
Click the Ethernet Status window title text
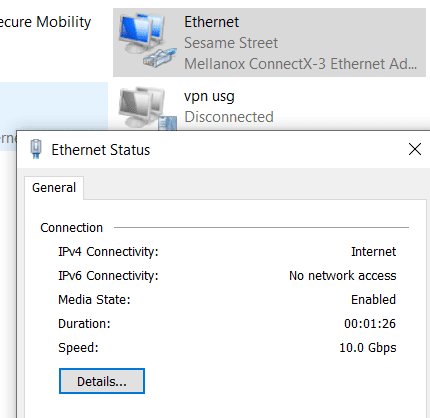click(101, 150)
